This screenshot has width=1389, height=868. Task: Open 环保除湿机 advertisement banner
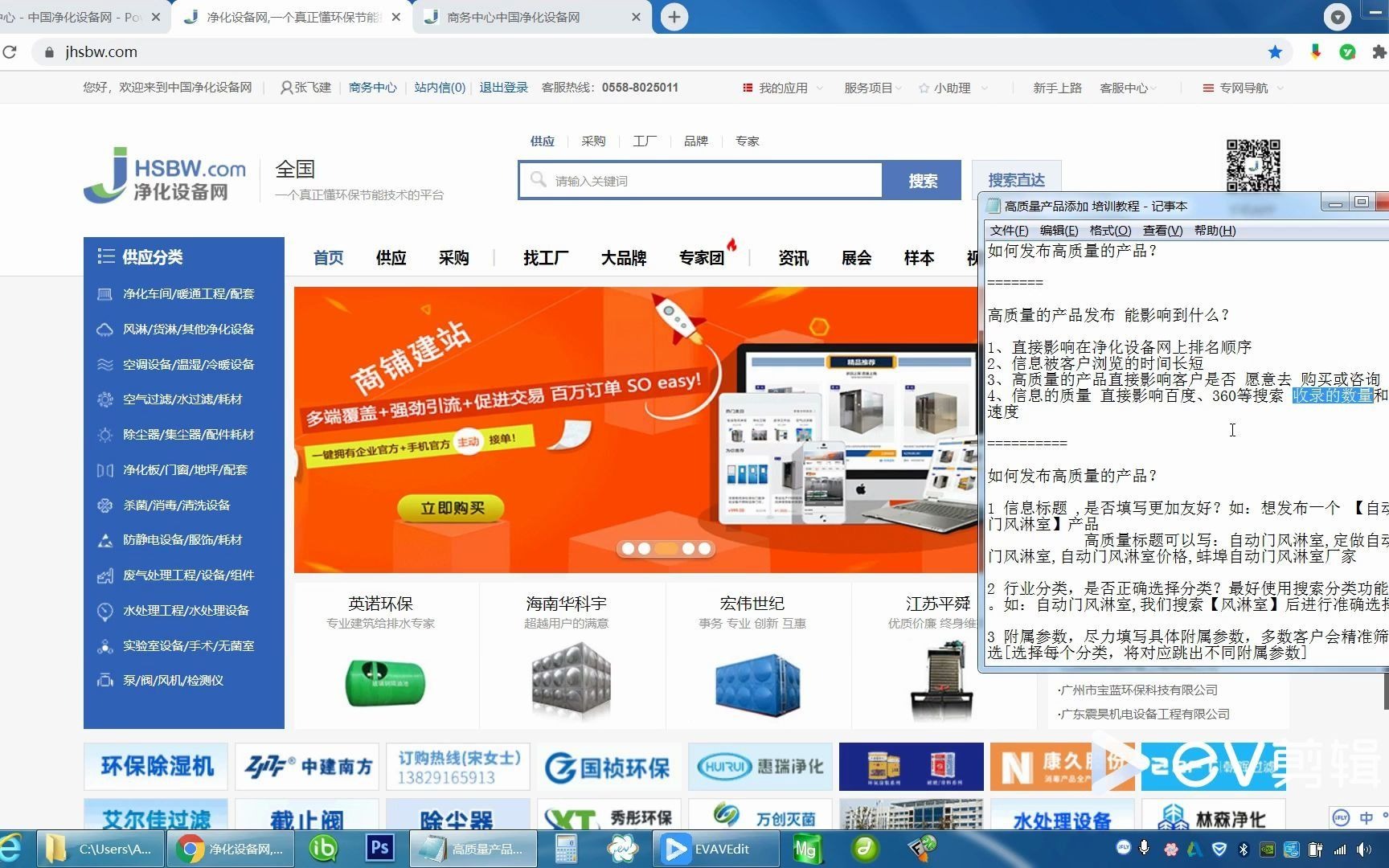(156, 766)
